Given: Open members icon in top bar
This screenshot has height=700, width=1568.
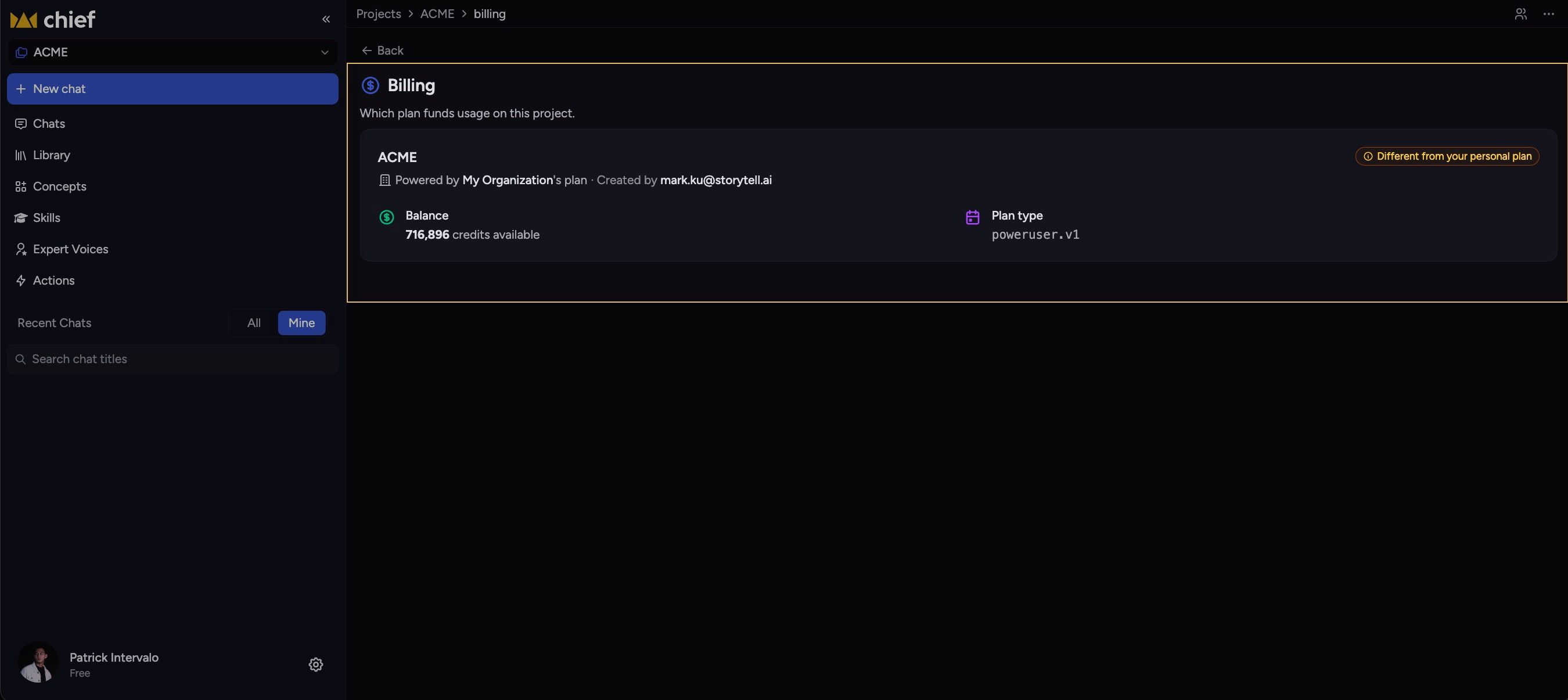Looking at the screenshot, I should coord(1520,13).
